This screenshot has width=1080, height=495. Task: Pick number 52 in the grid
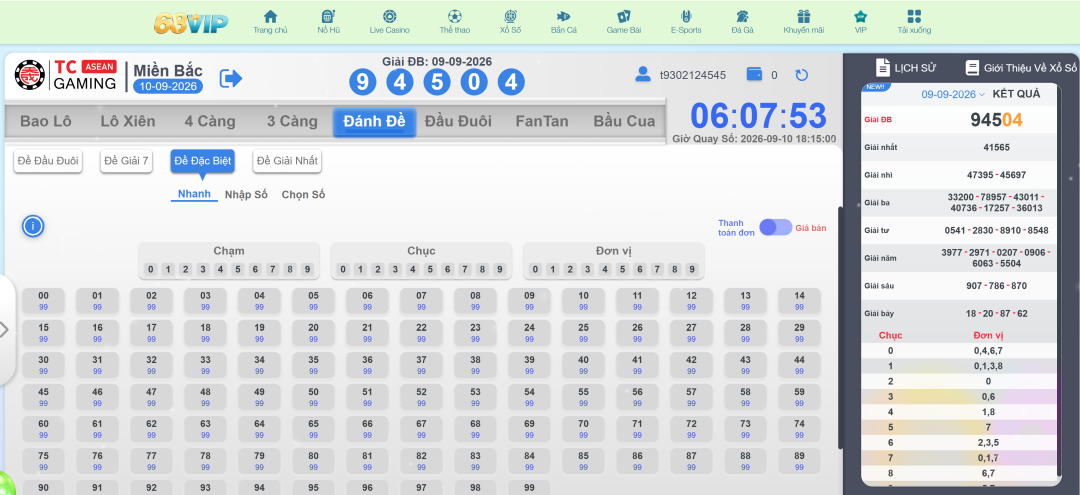[x=421, y=397]
